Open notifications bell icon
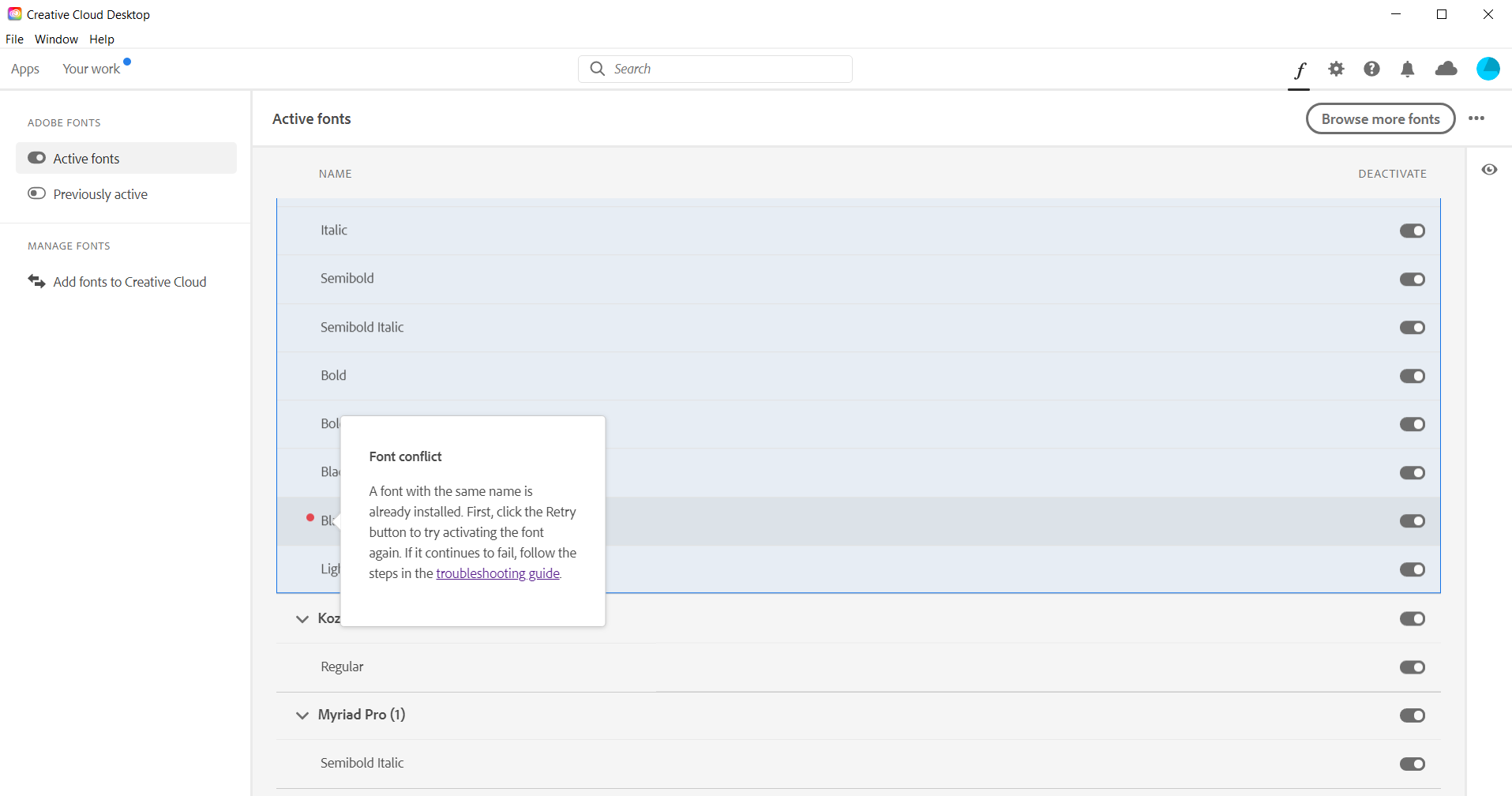 (x=1407, y=69)
